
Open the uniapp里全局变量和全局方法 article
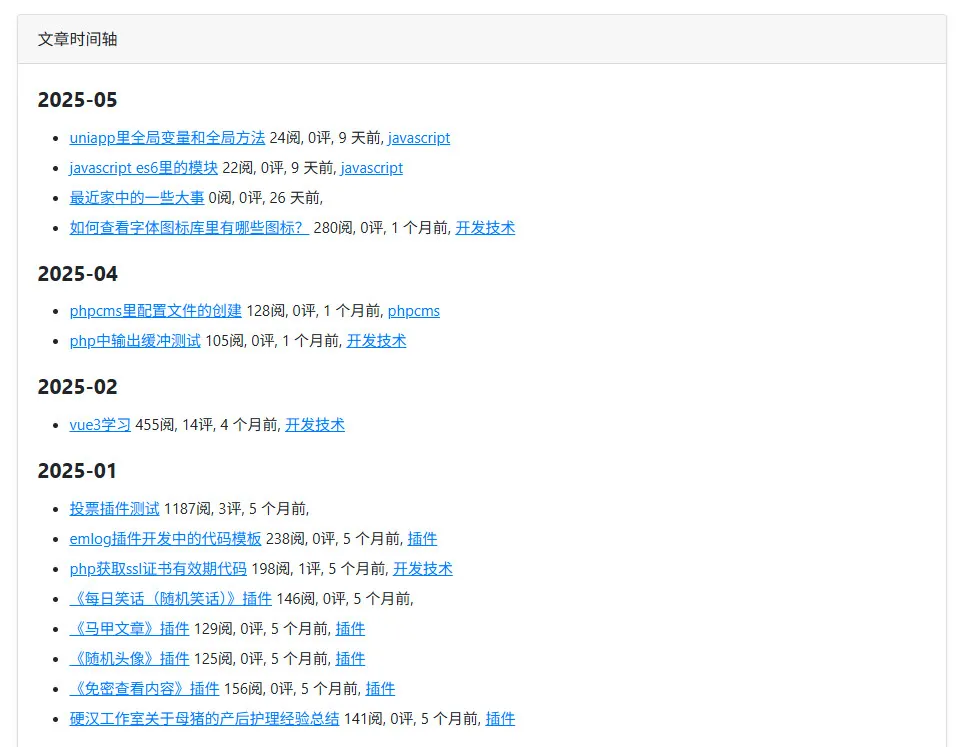[167, 138]
